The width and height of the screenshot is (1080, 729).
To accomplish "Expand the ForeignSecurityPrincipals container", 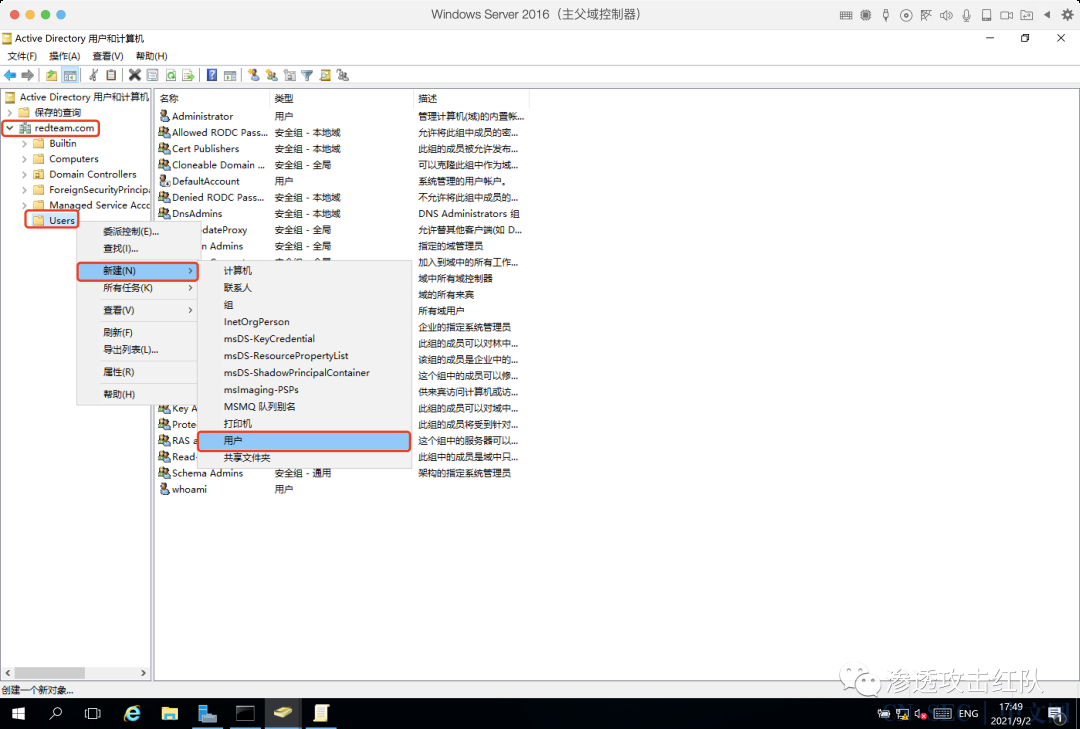I will click(x=25, y=189).
